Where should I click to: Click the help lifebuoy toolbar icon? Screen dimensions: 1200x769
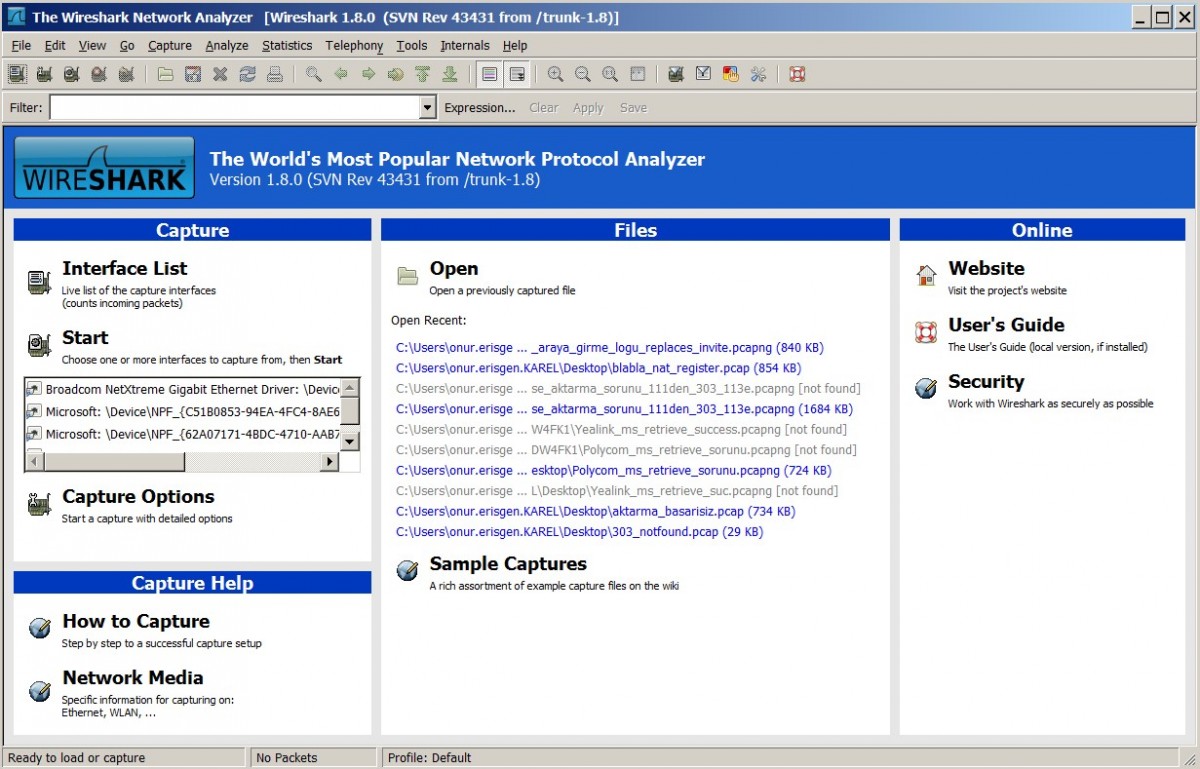797,74
